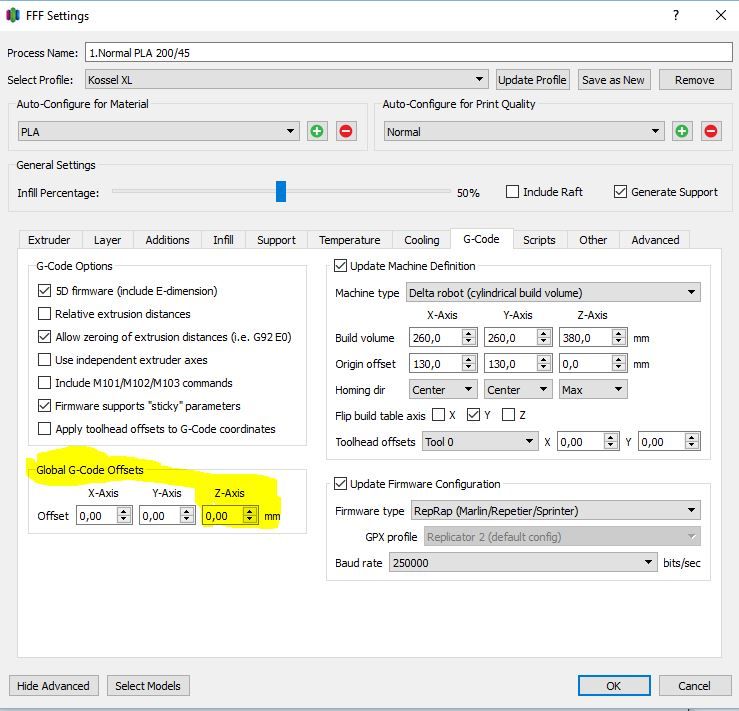
Task: Toggle Flip build table Y axis
Action: (473, 415)
